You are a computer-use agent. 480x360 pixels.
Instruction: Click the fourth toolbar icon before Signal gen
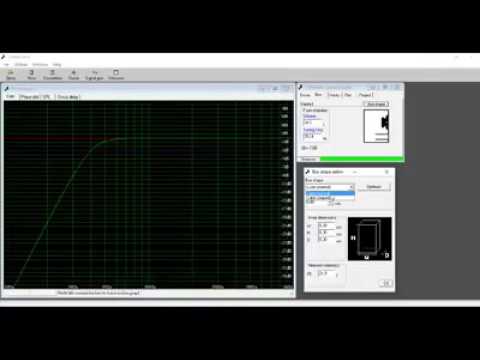74,75
